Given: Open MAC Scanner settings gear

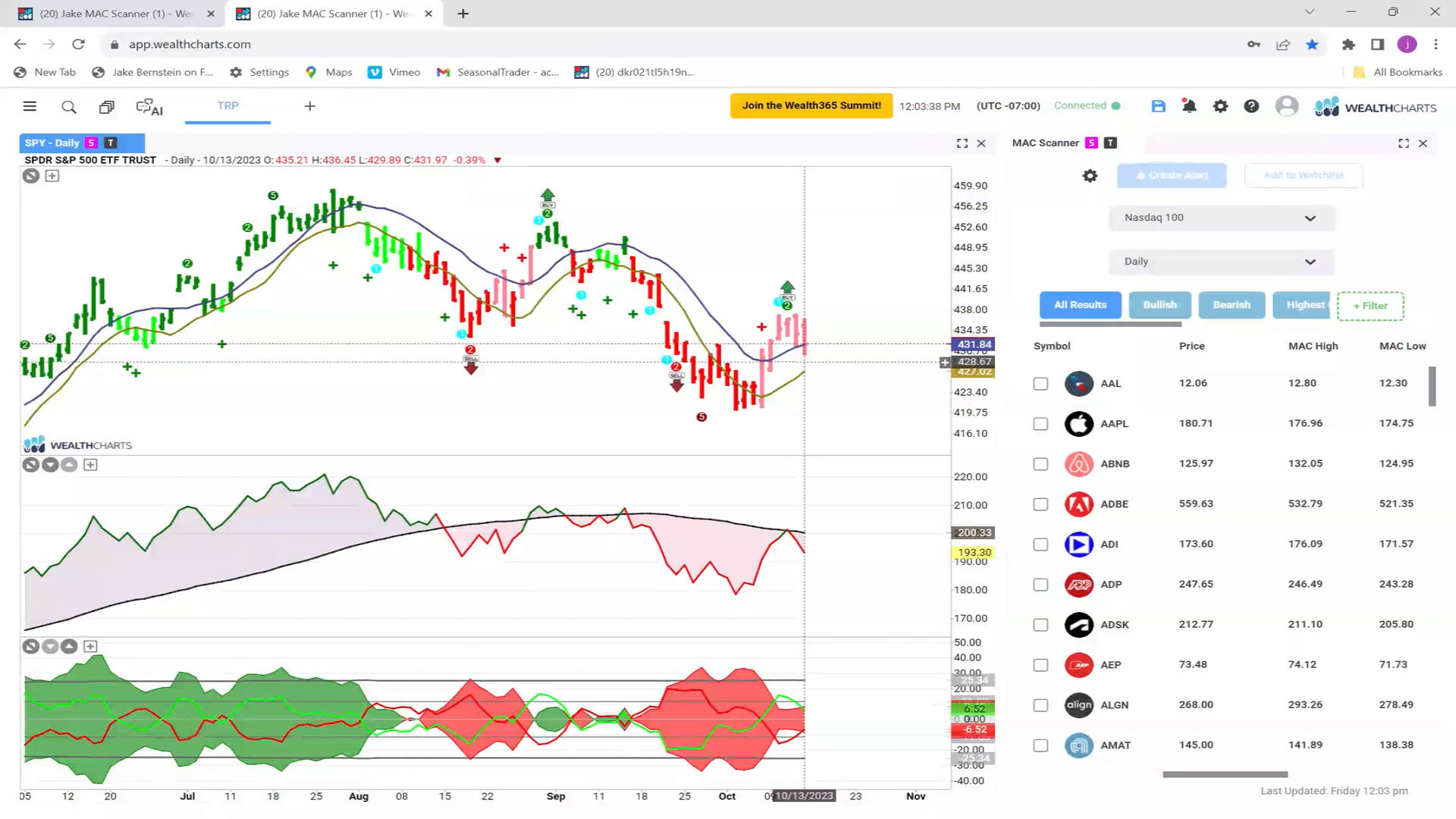Looking at the screenshot, I should coord(1090,176).
